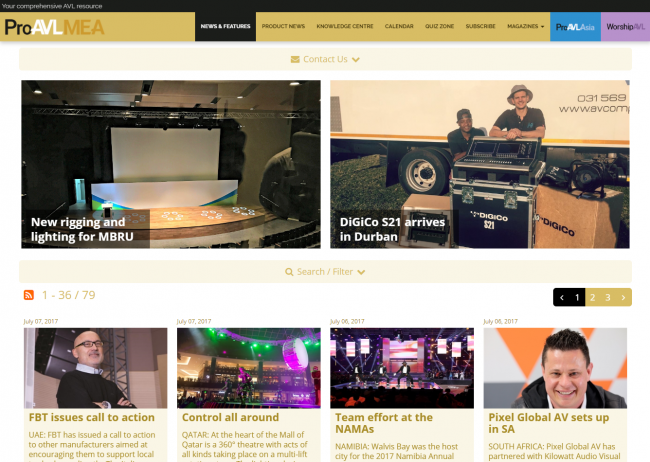Expand the Magazines dropdown menu
650x462 pixels.
pos(525,26)
